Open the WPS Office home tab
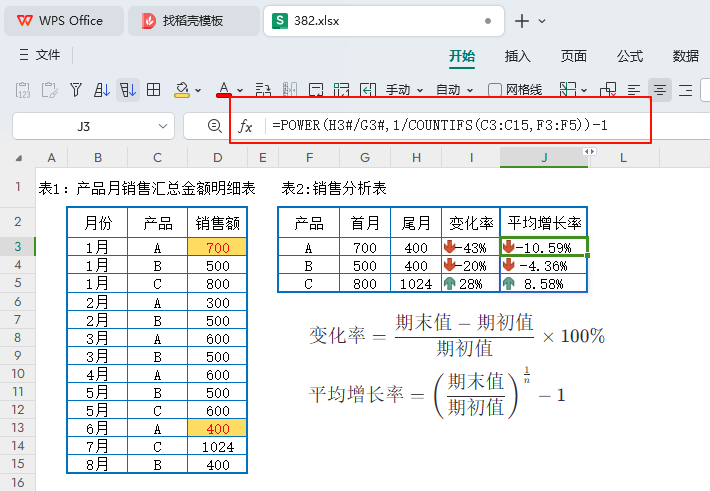The width and height of the screenshot is (710, 491). coord(64,21)
